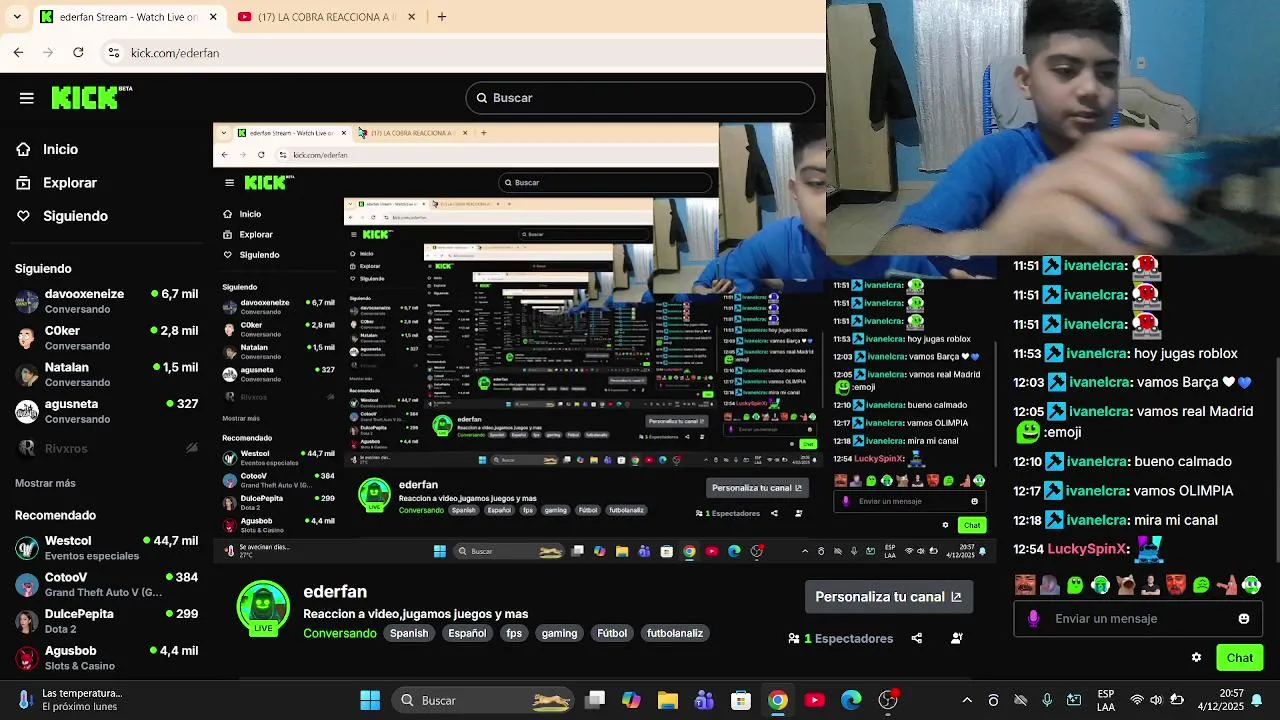The height and width of the screenshot is (720, 1280).
Task: Click the LuckySpinX username in chat
Action: click(x=1088, y=549)
